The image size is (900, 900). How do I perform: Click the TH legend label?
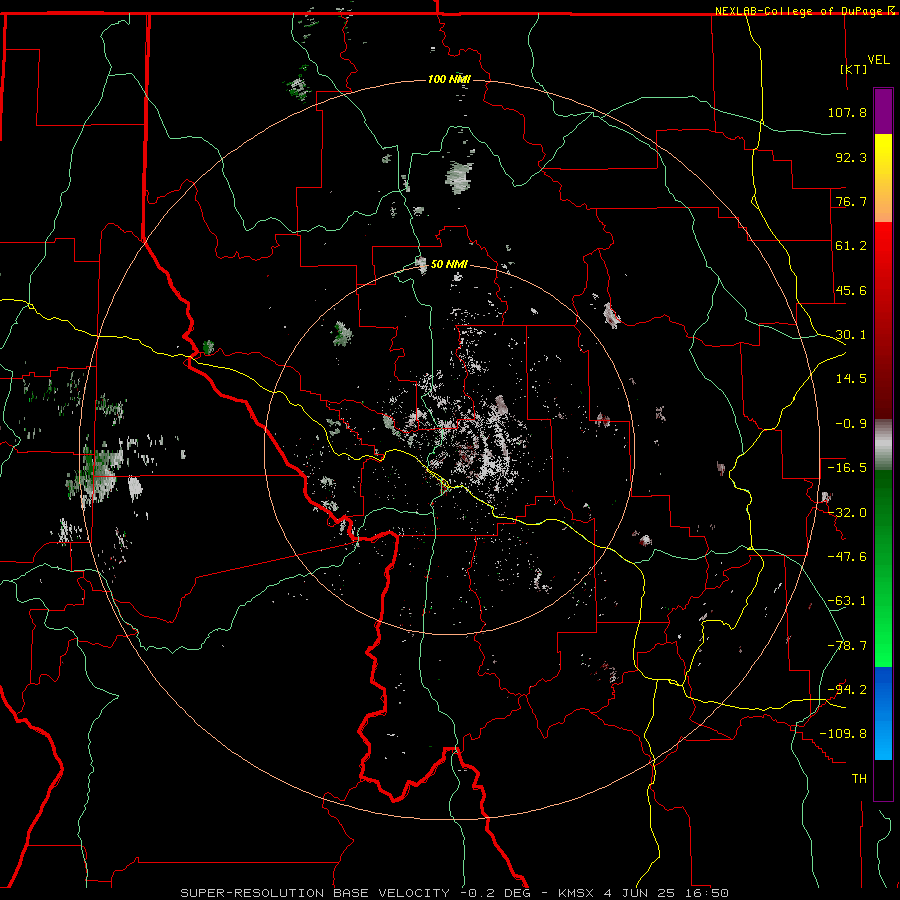tap(859, 779)
